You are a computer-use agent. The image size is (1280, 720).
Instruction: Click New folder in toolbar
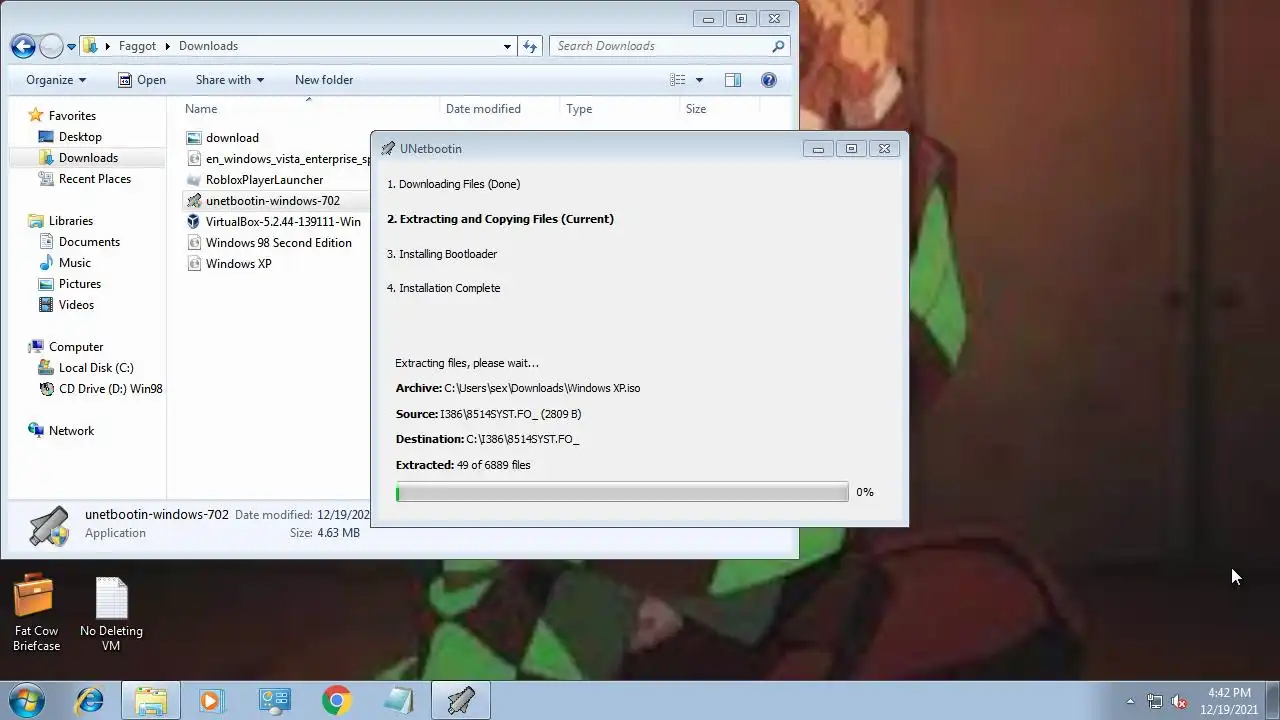[324, 80]
